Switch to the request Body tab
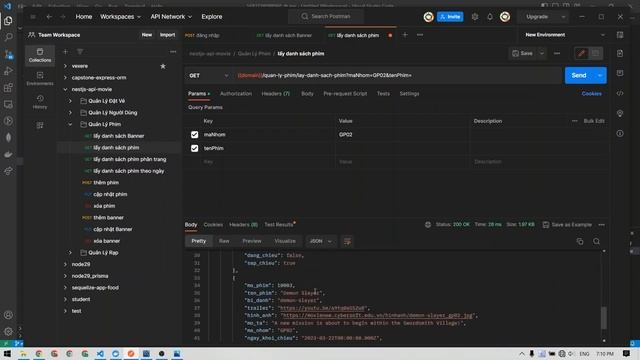Viewport: 640px width, 360px height. pyautogui.click(x=307, y=93)
